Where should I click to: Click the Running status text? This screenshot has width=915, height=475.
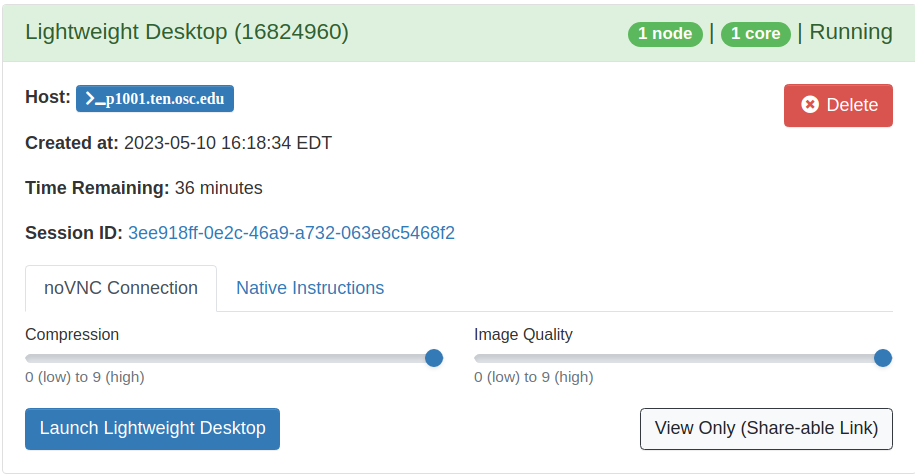click(x=851, y=32)
